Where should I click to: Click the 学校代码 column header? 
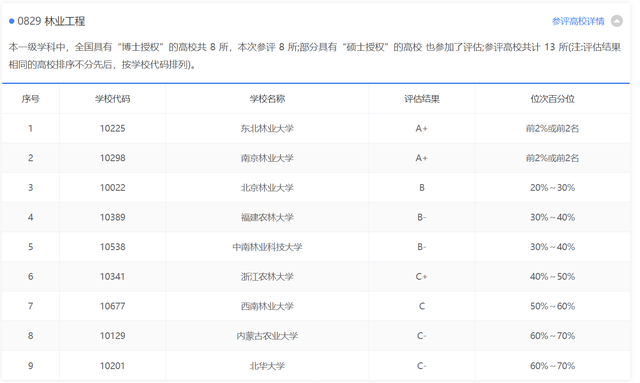pyautogui.click(x=113, y=99)
